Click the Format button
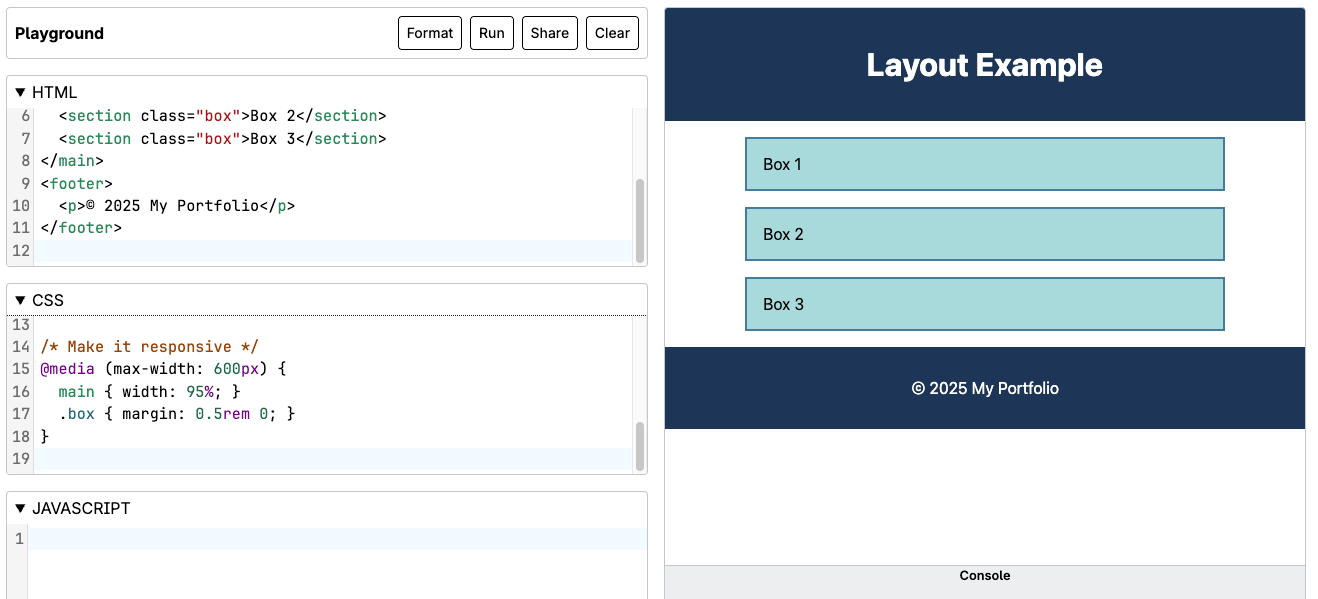1318x599 pixels. tap(430, 33)
